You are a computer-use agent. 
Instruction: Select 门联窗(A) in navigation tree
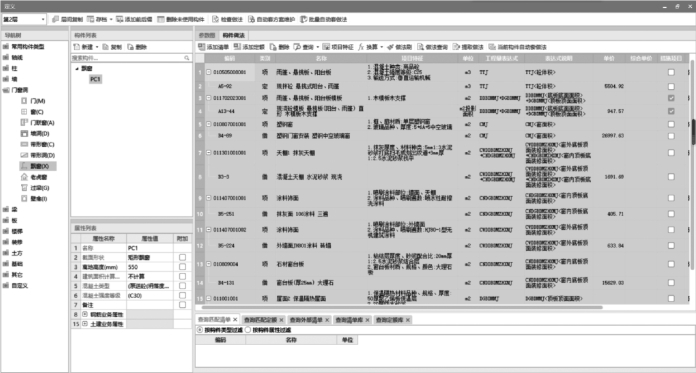(x=43, y=123)
